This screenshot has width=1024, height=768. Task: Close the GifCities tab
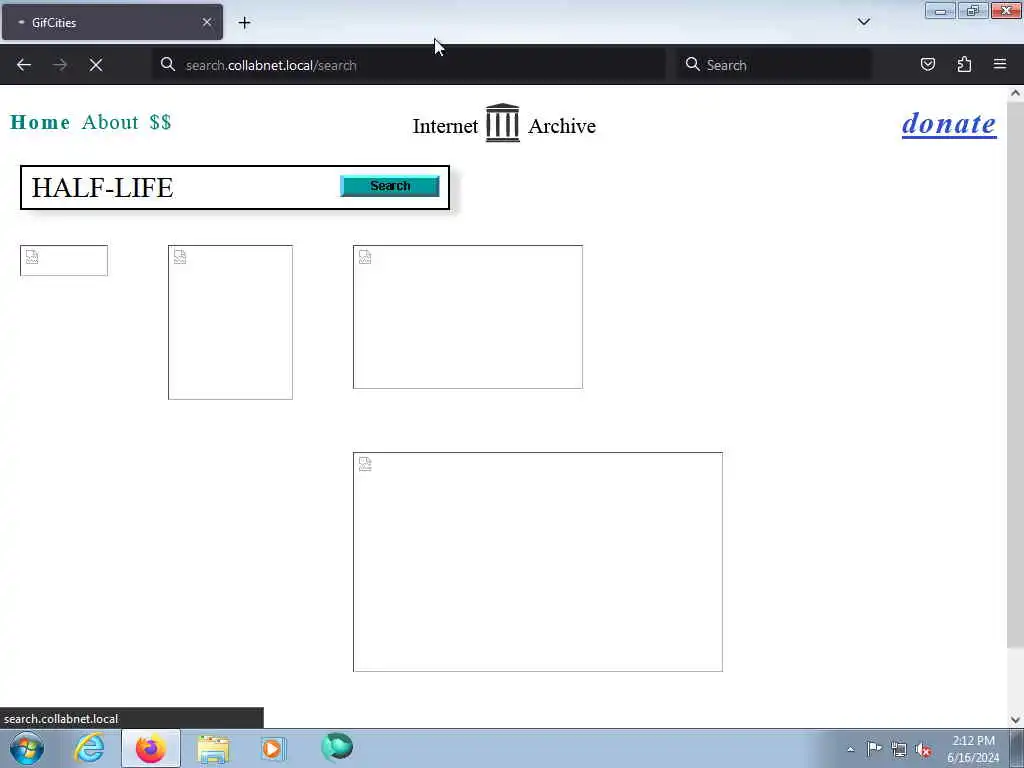click(x=207, y=22)
